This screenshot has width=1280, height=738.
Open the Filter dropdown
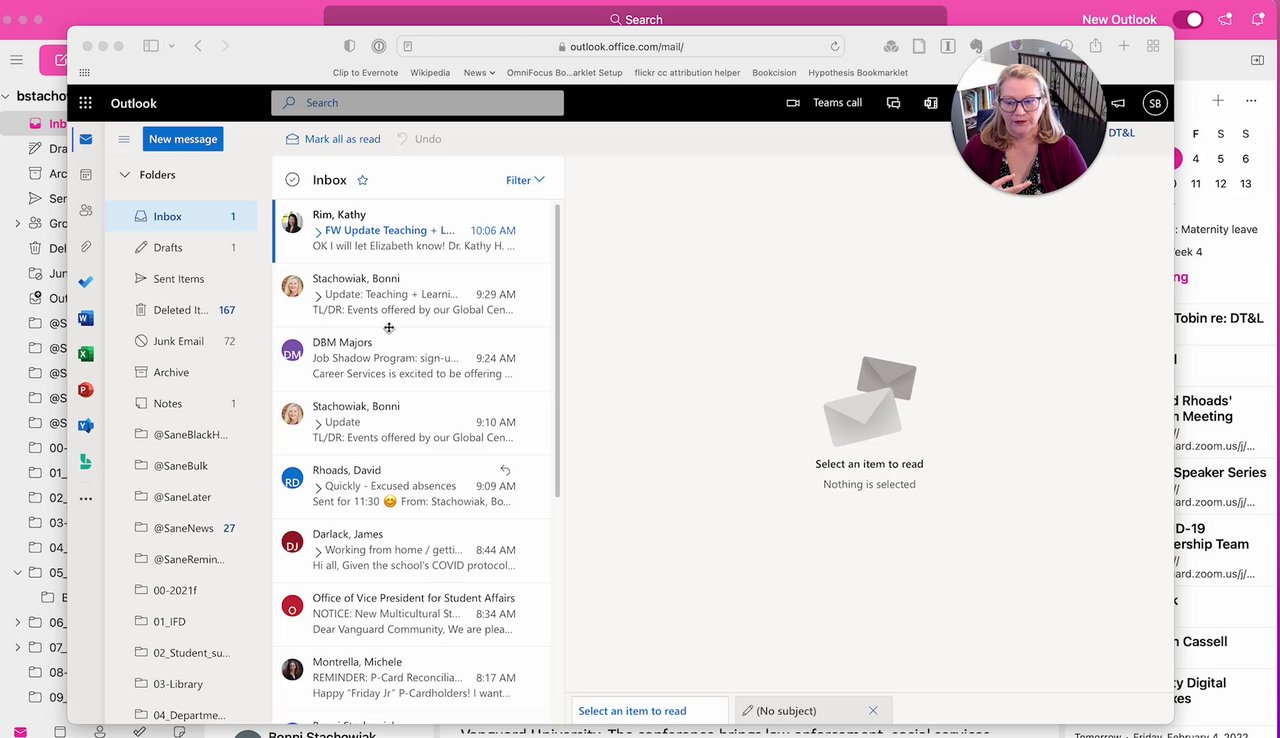click(525, 180)
